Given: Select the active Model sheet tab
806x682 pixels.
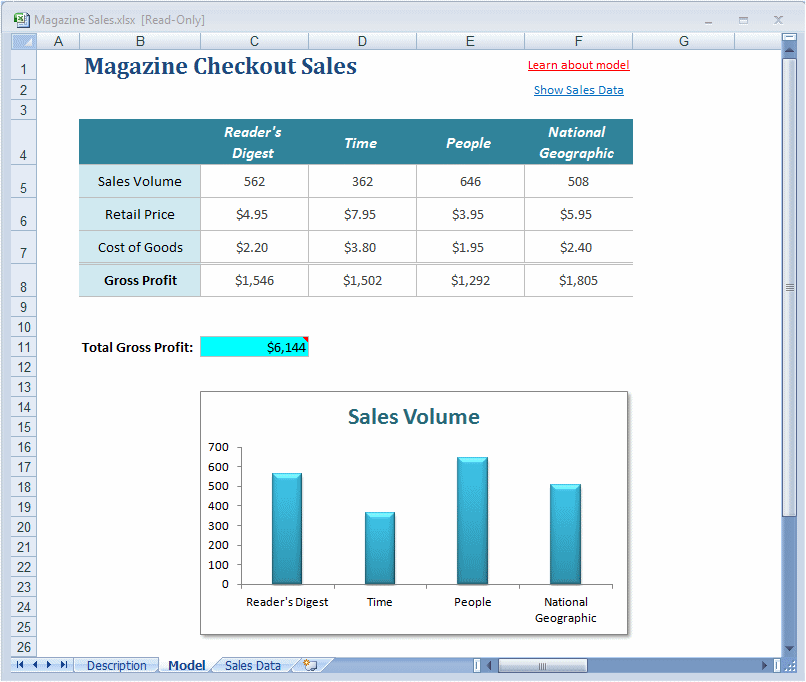Looking at the screenshot, I should pyautogui.click(x=185, y=664).
